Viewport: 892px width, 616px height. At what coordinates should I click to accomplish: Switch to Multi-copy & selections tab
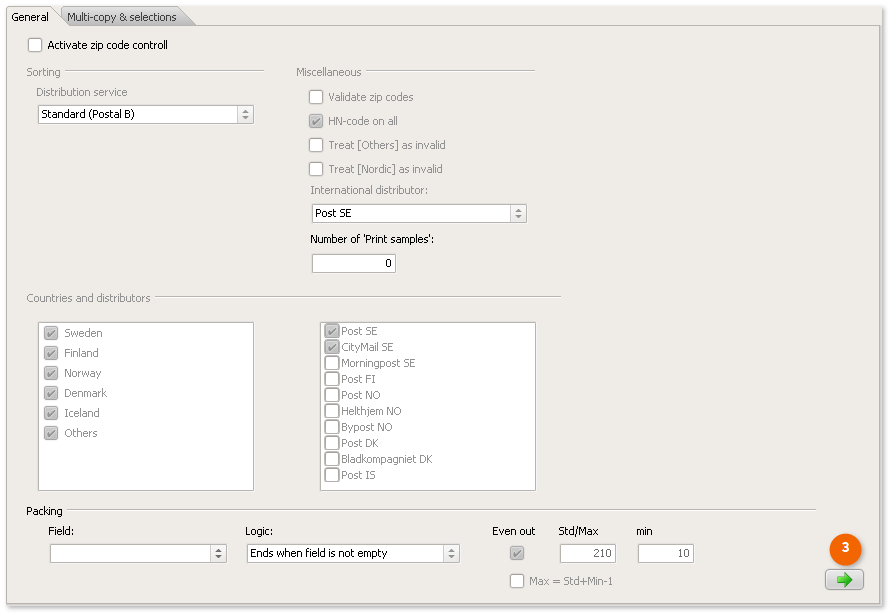(122, 17)
